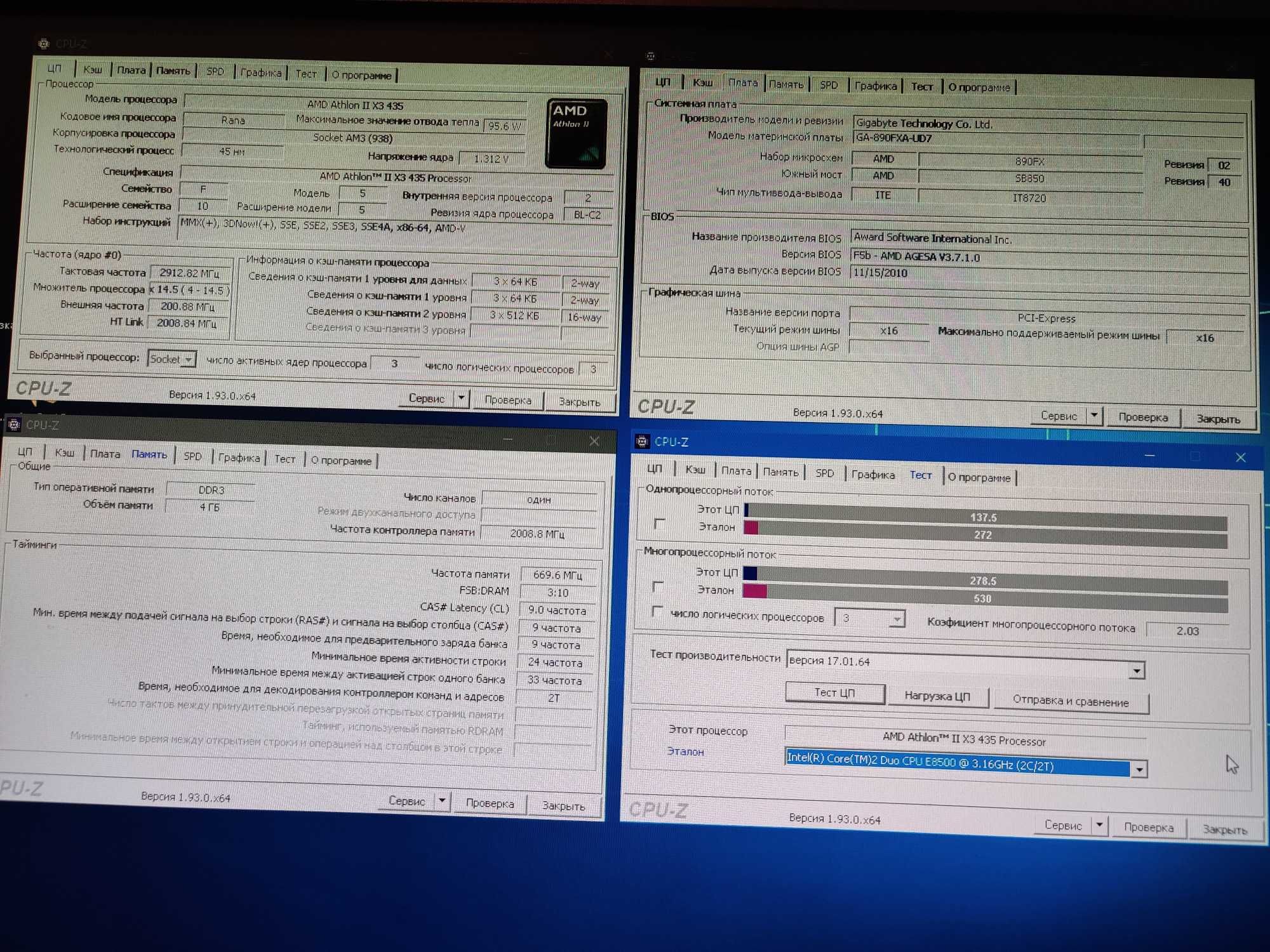Expand the Сервис arrow in the benchmark window
The width and height of the screenshot is (1270, 952).
[x=1100, y=825]
